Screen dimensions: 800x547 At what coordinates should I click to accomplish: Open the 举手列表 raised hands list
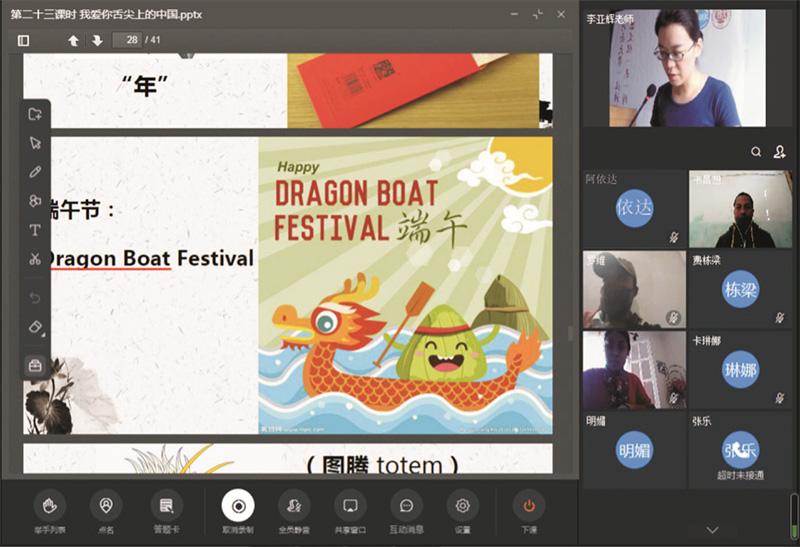click(x=48, y=506)
